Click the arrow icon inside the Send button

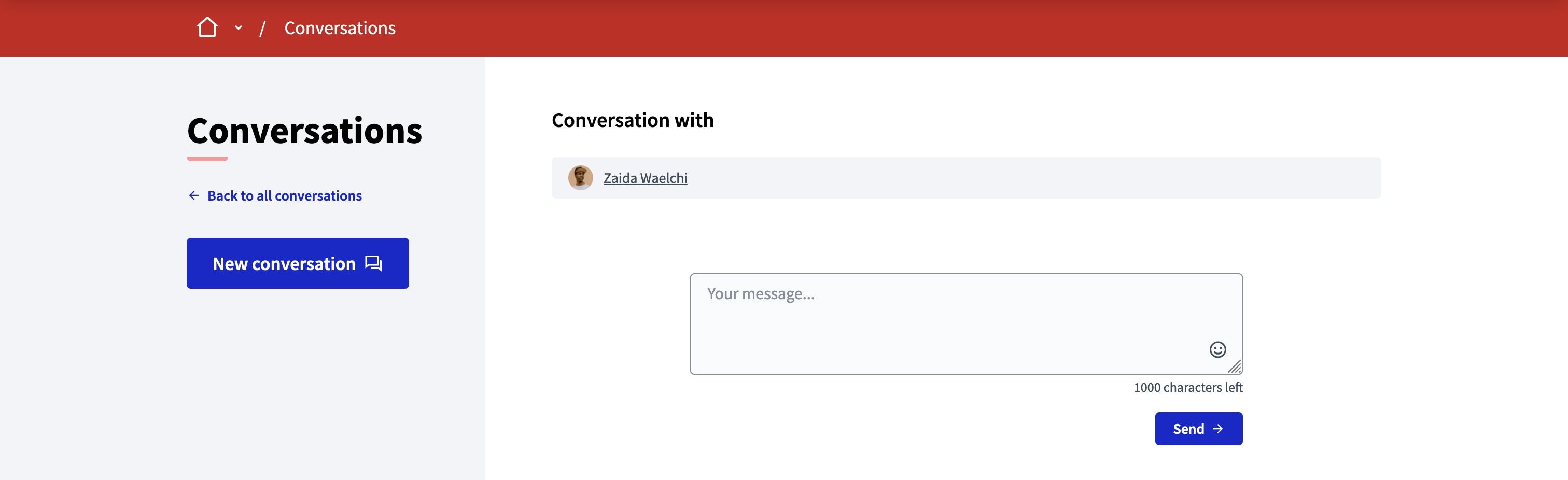point(1219,428)
